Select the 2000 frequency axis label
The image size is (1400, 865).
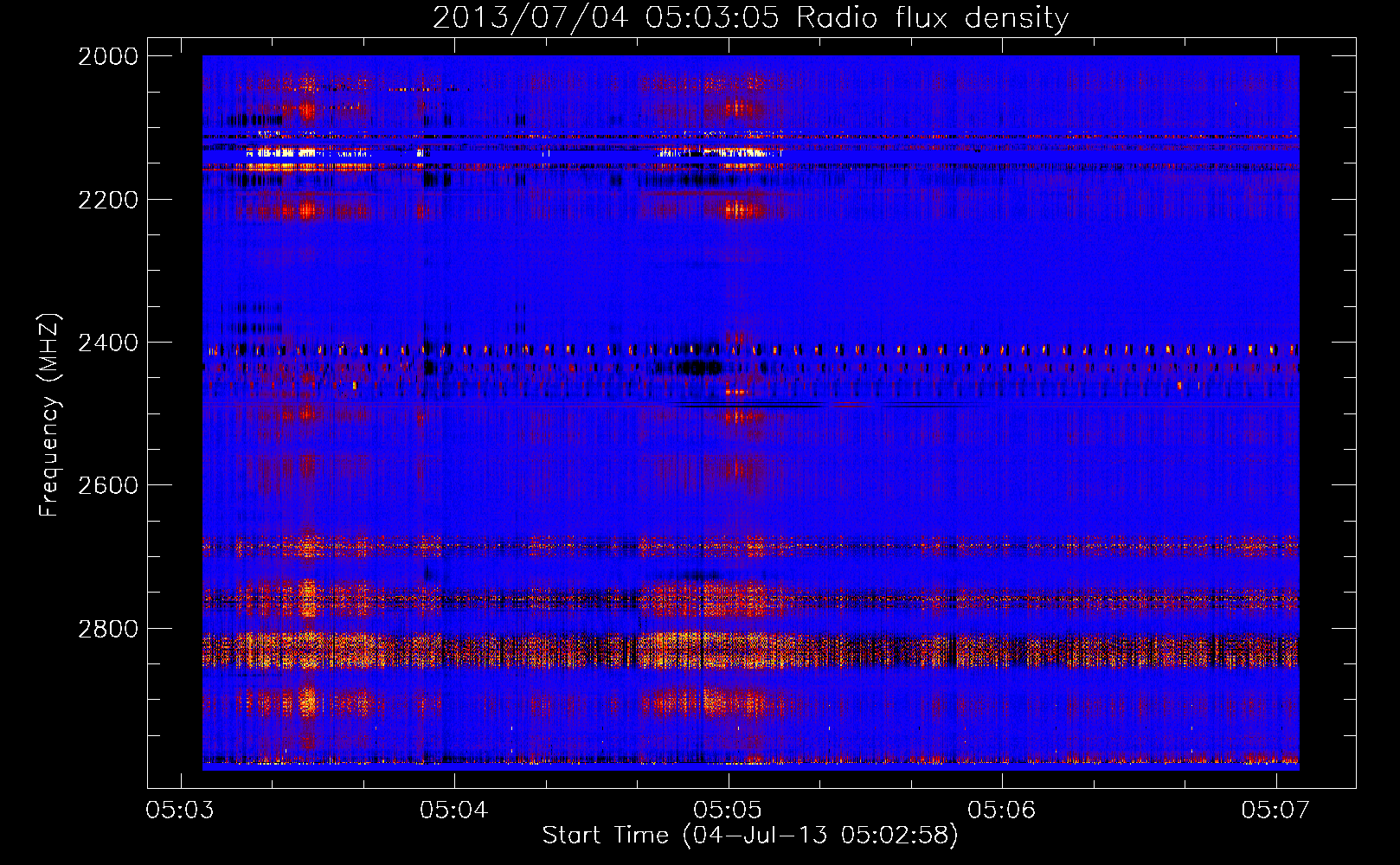tap(108, 56)
